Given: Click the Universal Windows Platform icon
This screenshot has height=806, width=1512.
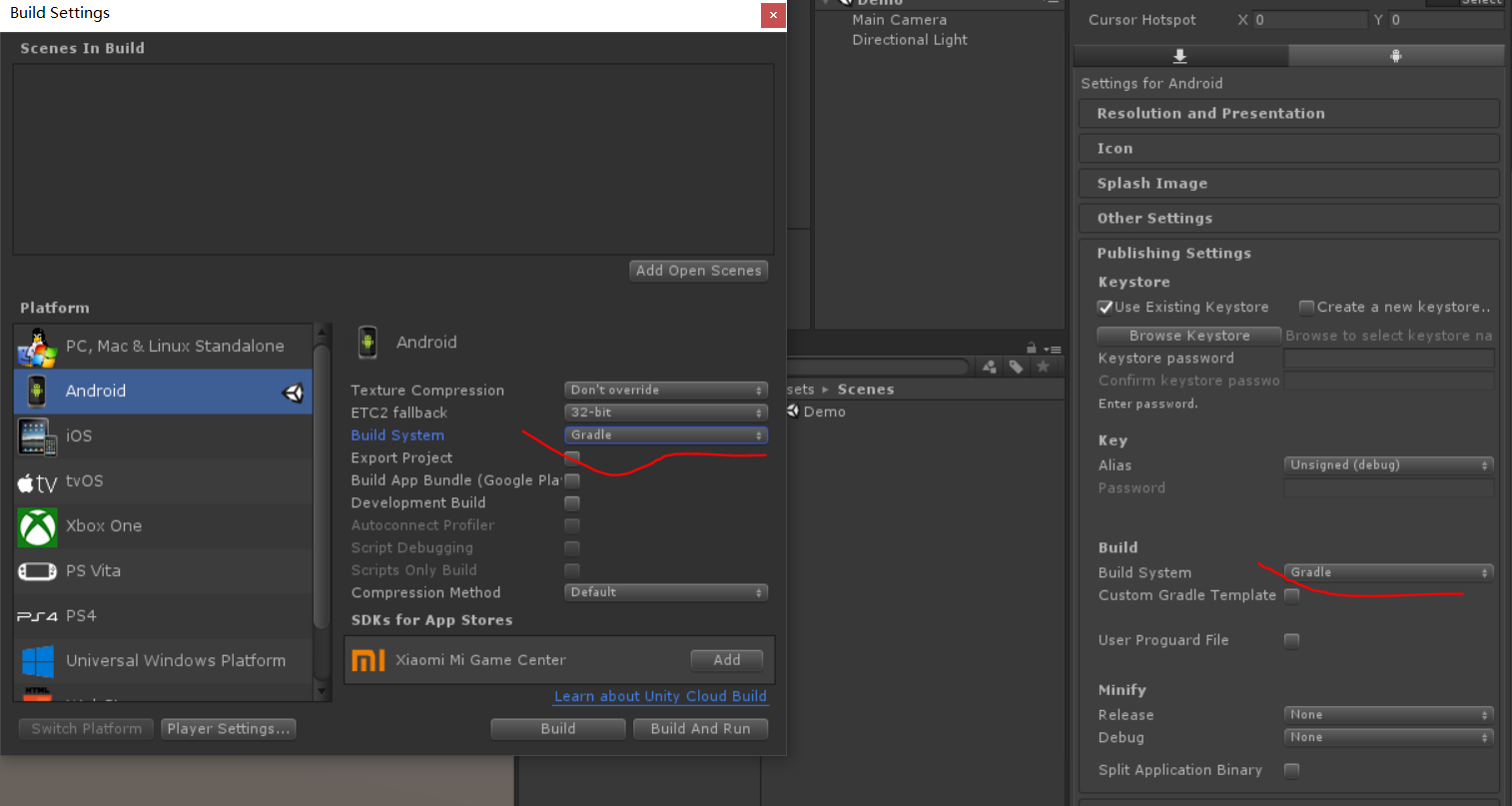Looking at the screenshot, I should pyautogui.click(x=37, y=660).
